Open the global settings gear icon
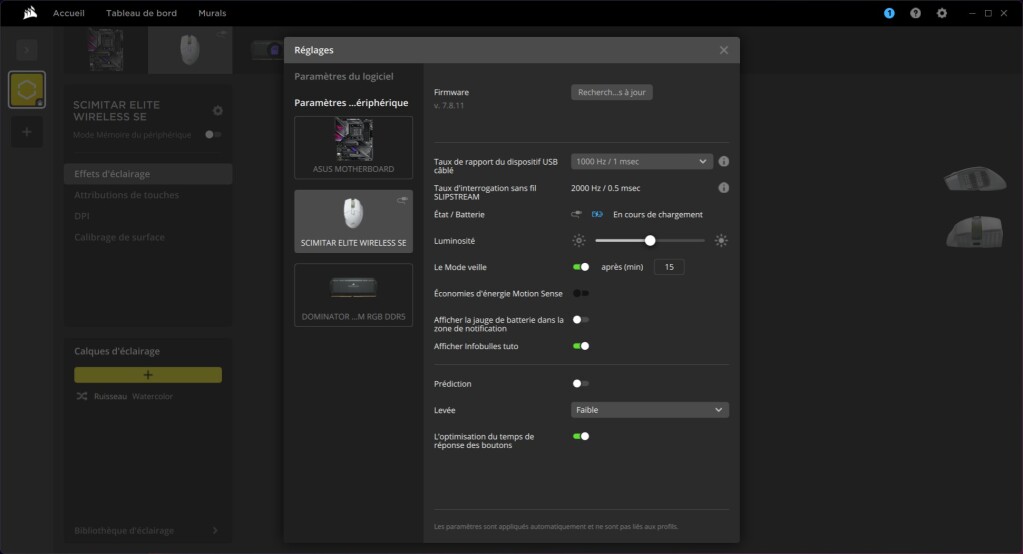1023x554 pixels. coord(941,13)
